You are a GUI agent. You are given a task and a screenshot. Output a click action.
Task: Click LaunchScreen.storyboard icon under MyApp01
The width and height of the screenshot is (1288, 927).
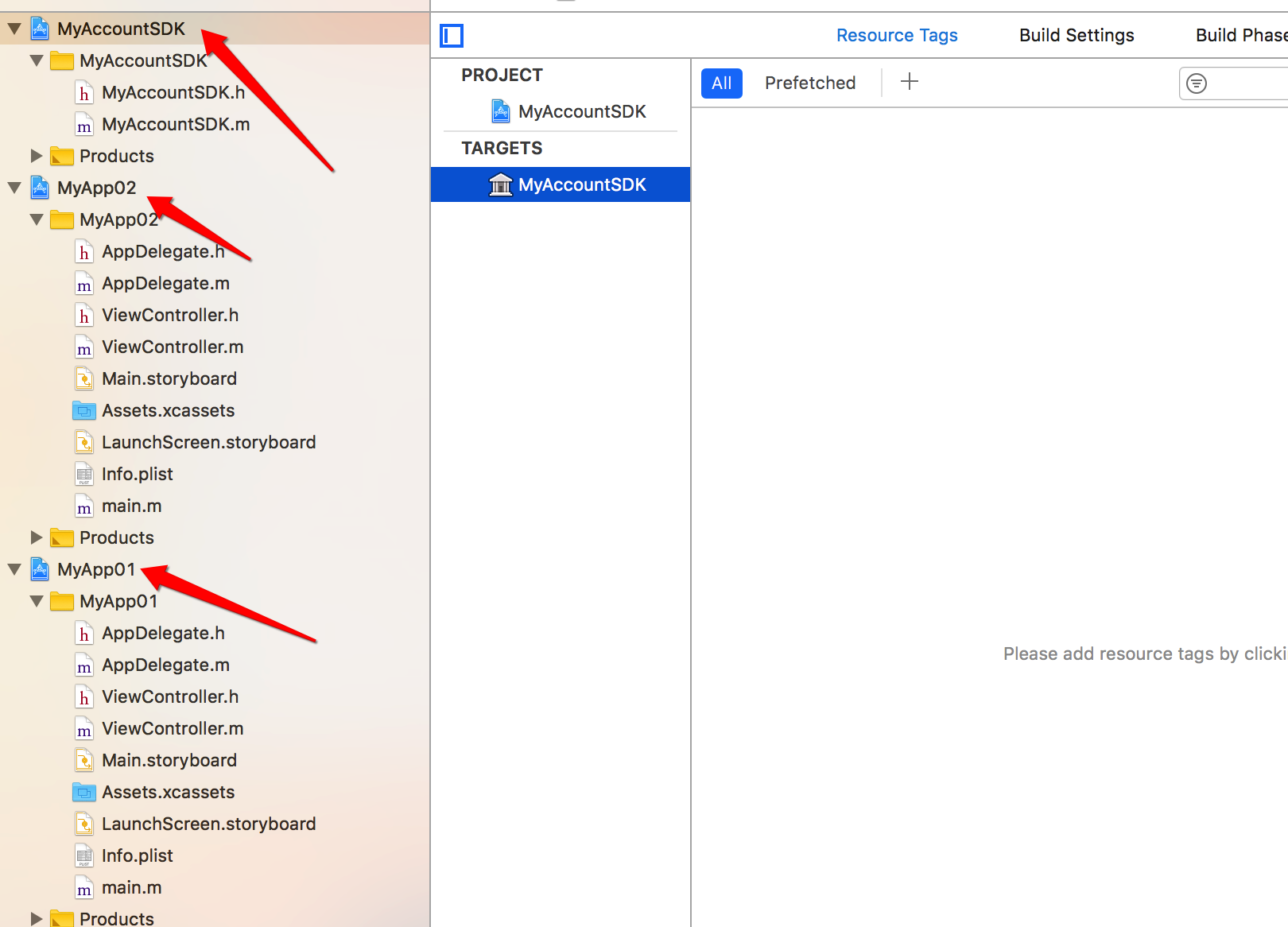pyautogui.click(x=84, y=824)
